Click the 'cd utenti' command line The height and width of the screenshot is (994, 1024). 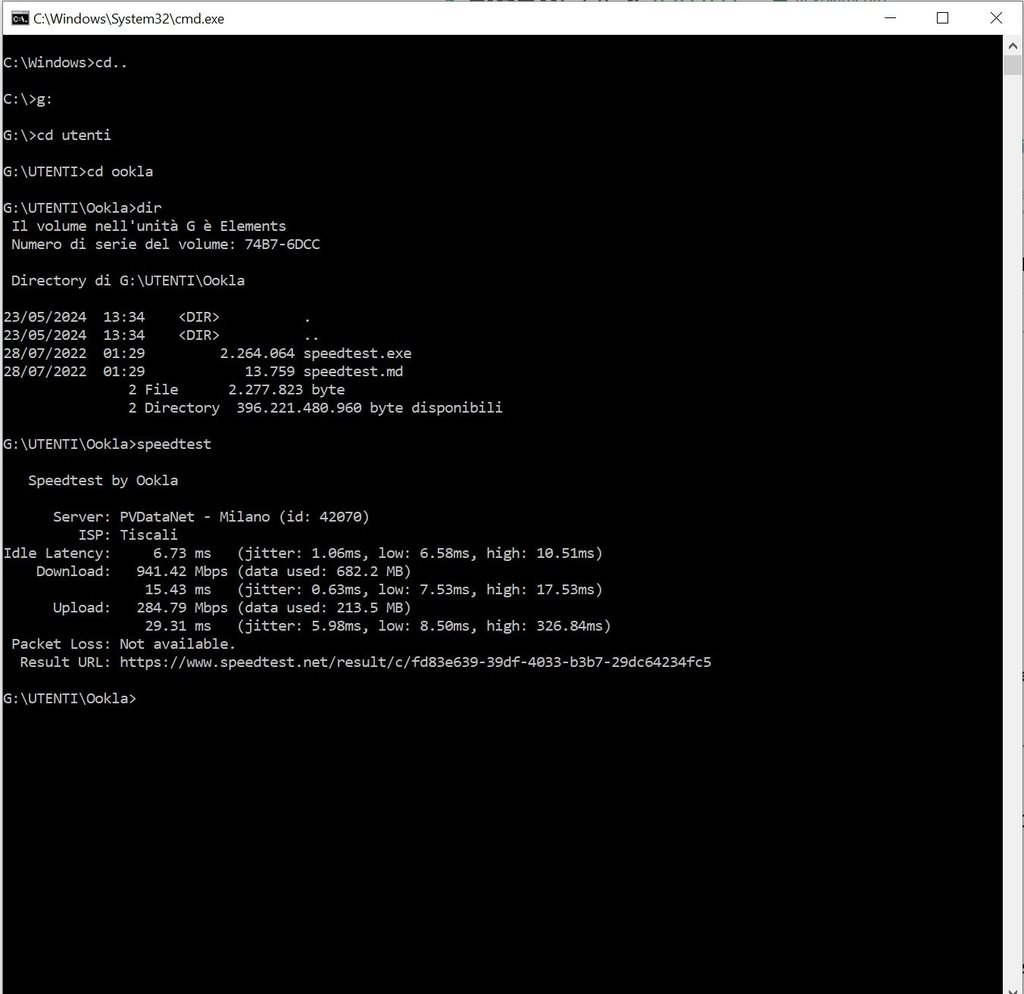[57, 135]
